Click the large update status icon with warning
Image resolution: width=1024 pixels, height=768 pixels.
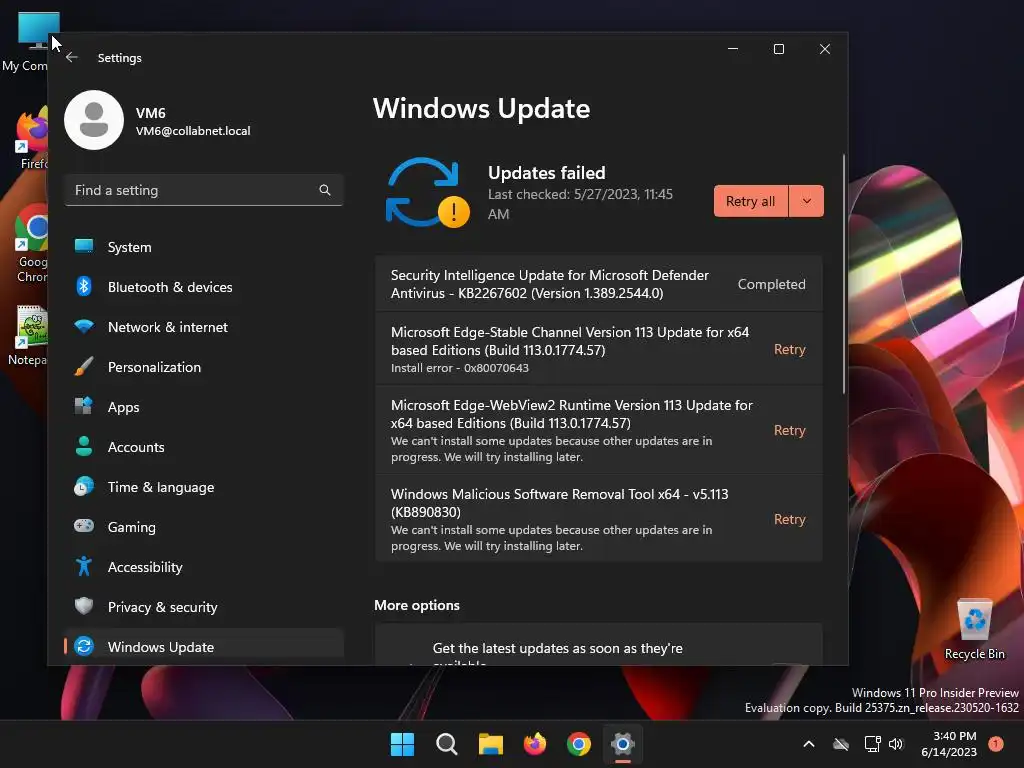[x=428, y=192]
